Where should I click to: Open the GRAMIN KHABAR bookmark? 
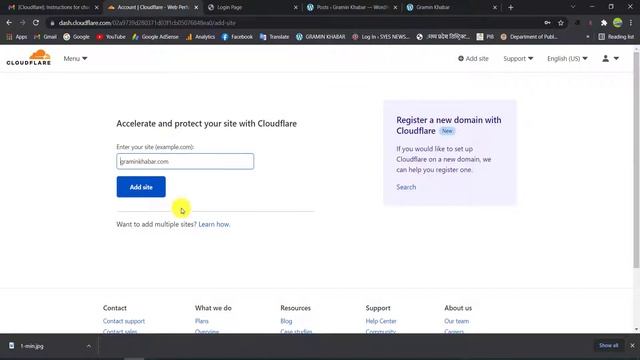click(320, 37)
